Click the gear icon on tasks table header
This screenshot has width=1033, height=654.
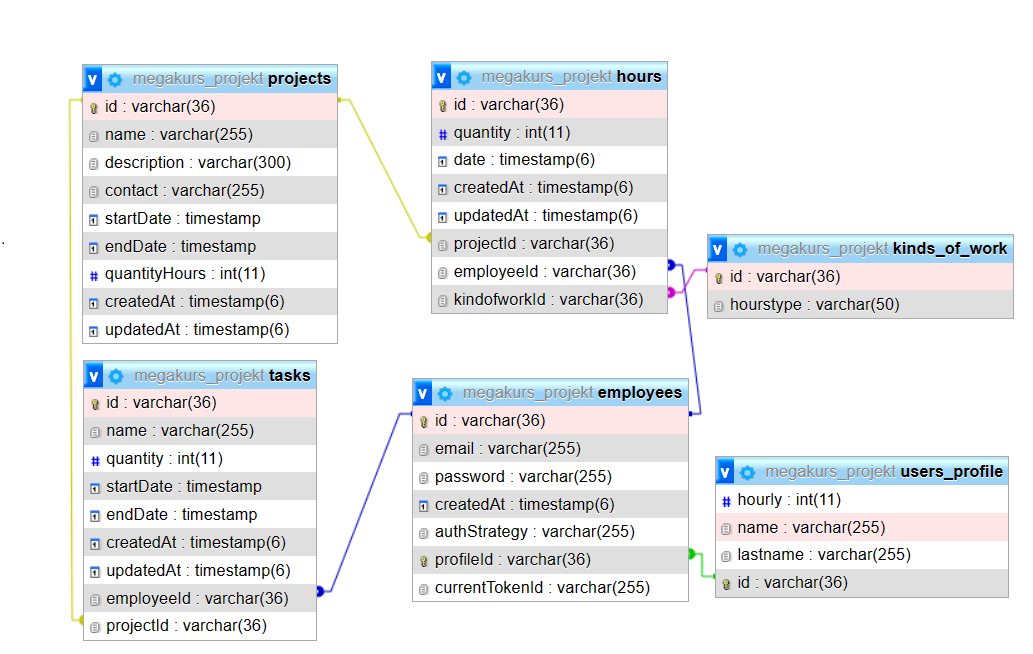tap(115, 375)
